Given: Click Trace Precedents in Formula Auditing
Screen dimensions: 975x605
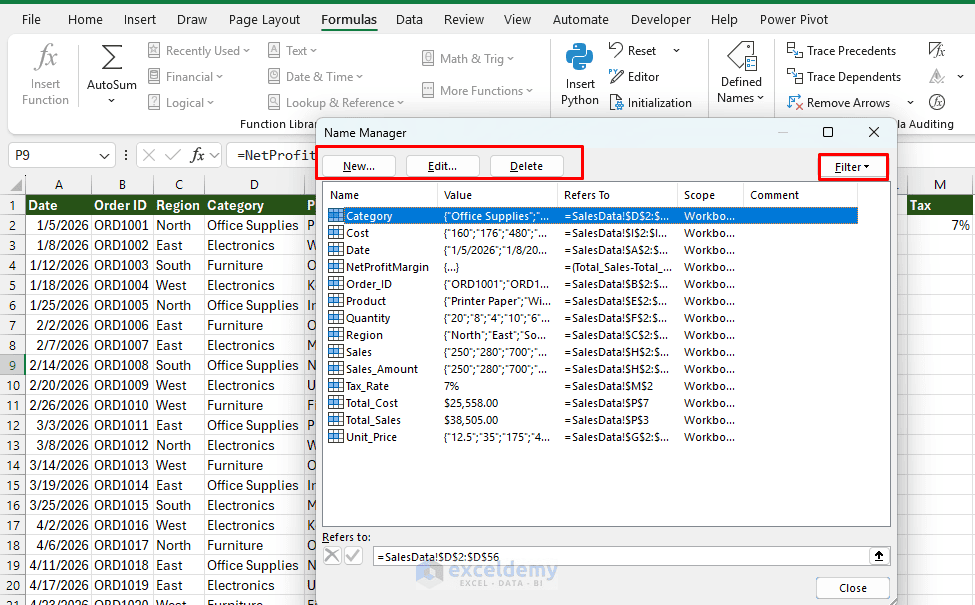Looking at the screenshot, I should (x=841, y=50).
